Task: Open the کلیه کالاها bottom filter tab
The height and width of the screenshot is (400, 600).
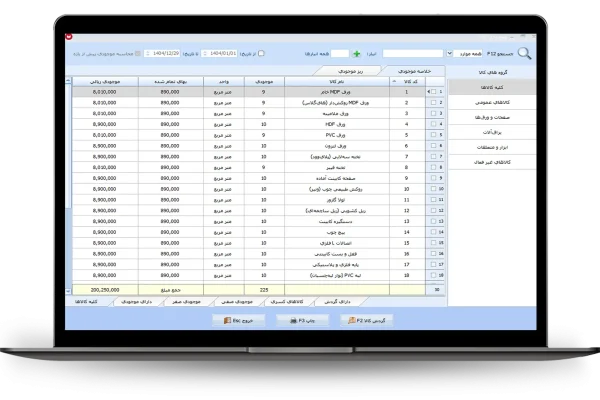Action: click(x=86, y=302)
